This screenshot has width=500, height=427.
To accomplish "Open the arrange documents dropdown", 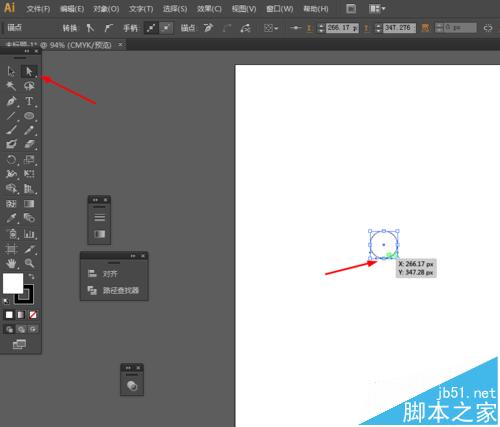I will [x=377, y=9].
